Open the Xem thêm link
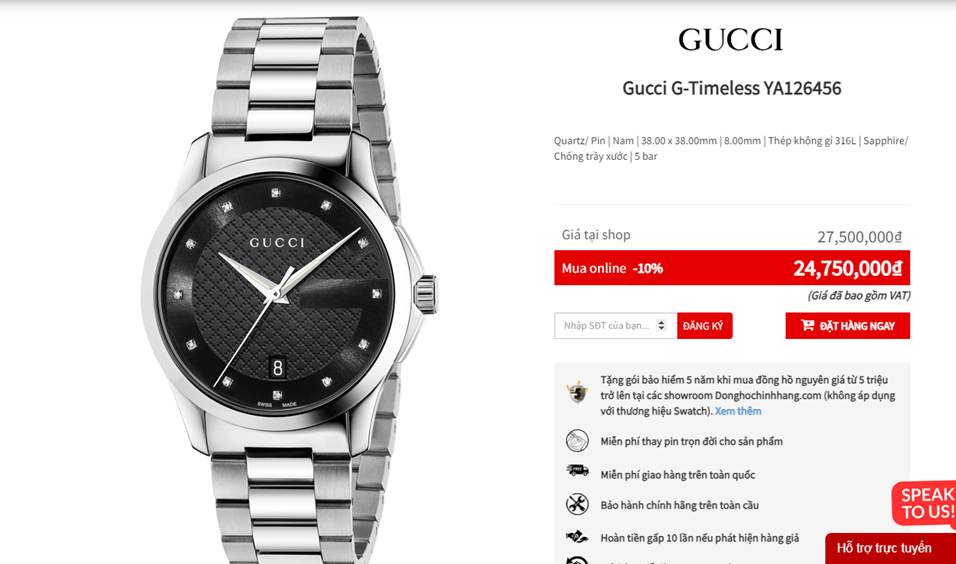Viewport: 956px width, 564px height. click(738, 411)
